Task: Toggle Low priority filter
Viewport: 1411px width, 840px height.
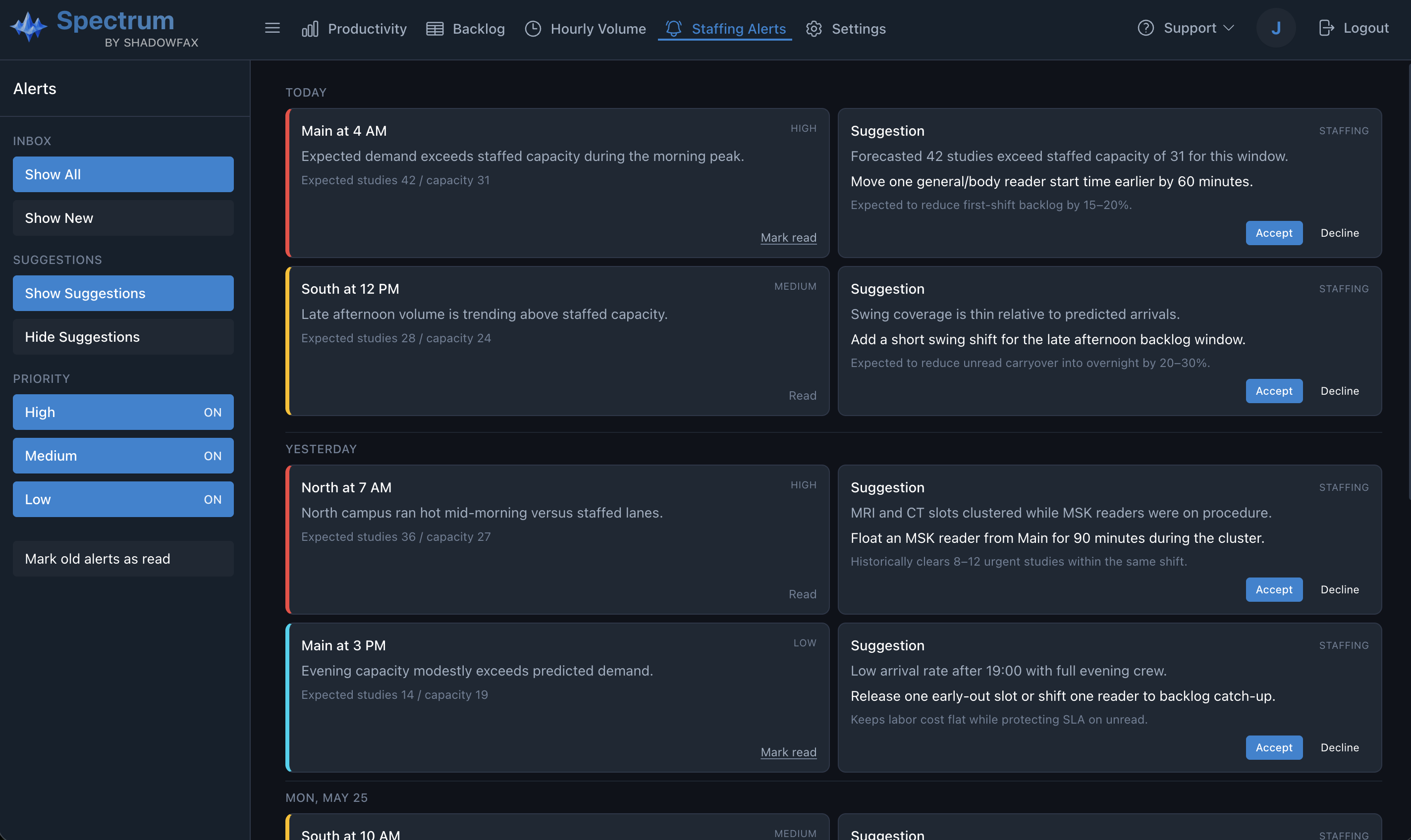Action: coord(123,499)
